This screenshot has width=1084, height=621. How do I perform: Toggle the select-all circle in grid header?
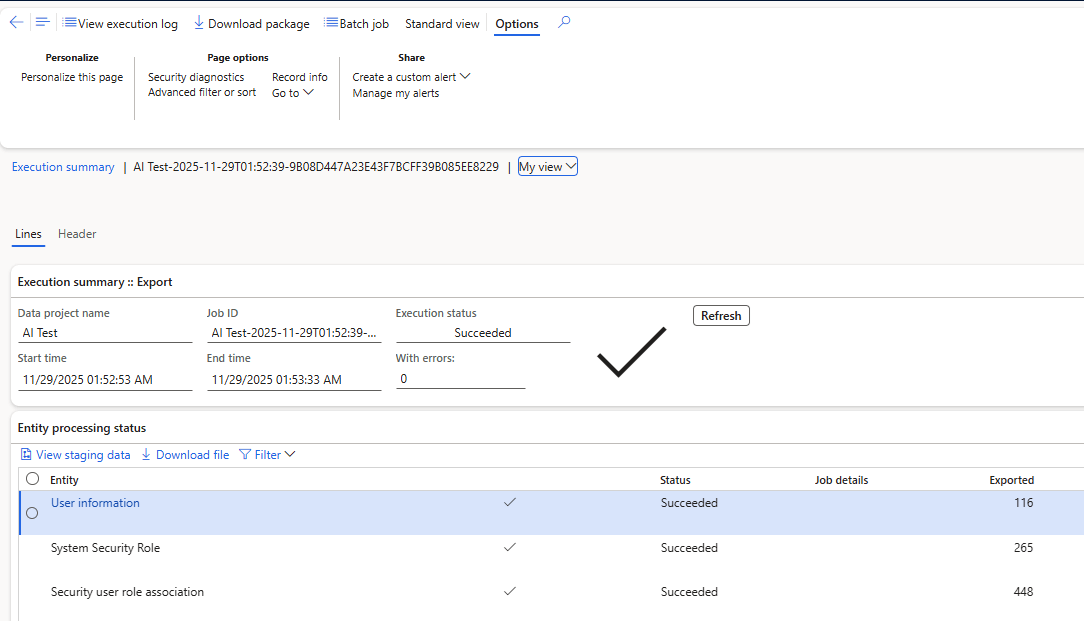[x=32, y=479]
